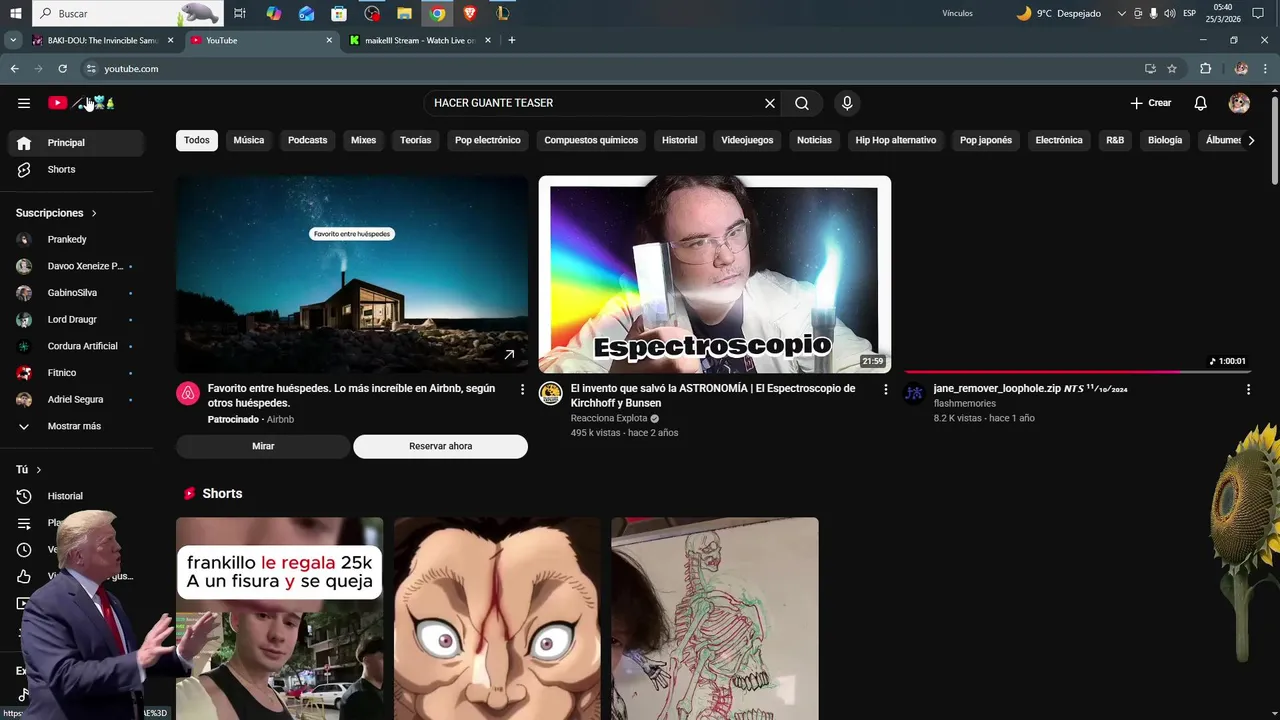Viewport: 1280px width, 720px height.
Task: Select the Mixes filter chip
Action: click(363, 140)
